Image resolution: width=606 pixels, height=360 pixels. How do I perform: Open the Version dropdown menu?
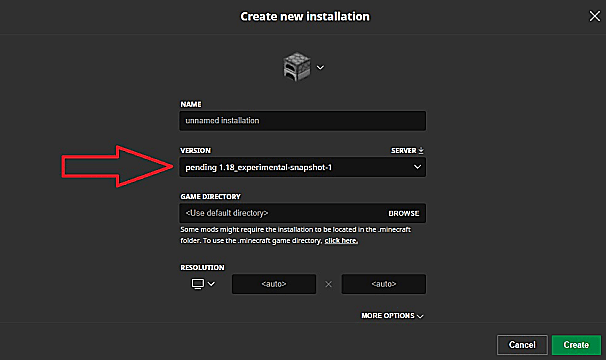(x=303, y=167)
